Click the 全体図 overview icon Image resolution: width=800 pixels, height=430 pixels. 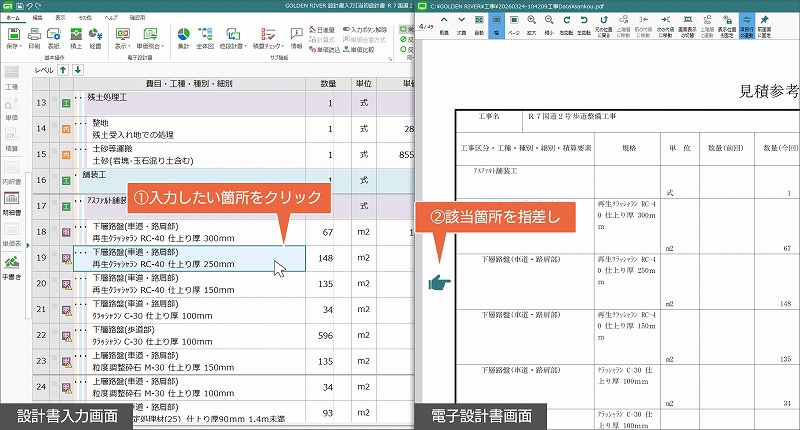205,35
